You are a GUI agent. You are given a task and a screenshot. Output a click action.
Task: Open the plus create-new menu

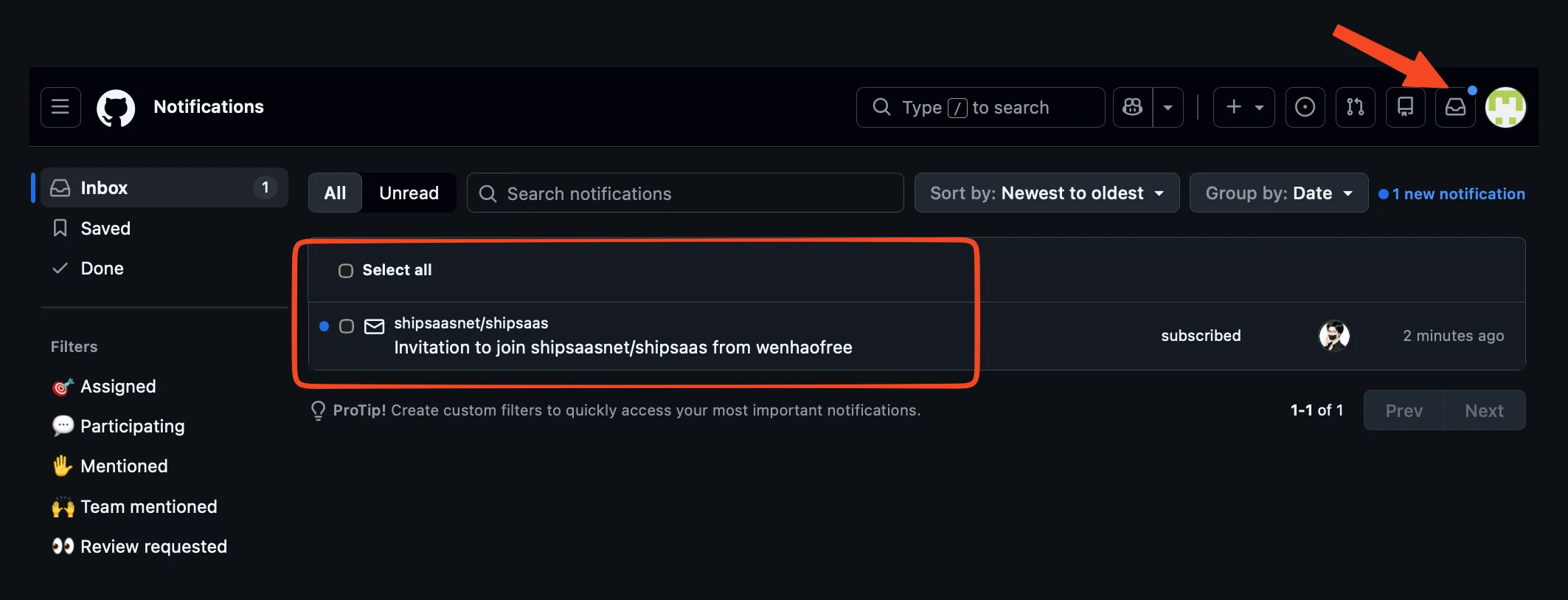[1244, 107]
